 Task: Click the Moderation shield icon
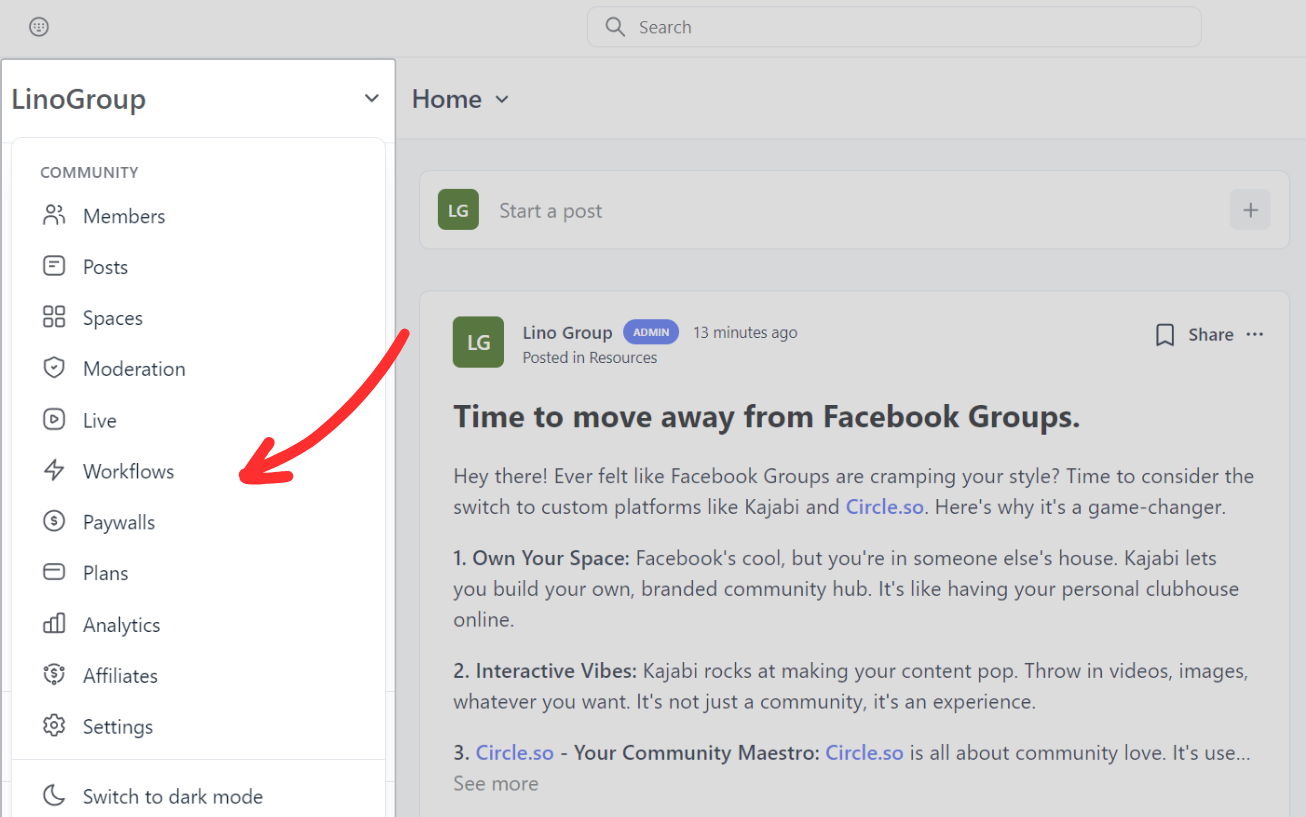pyautogui.click(x=54, y=368)
